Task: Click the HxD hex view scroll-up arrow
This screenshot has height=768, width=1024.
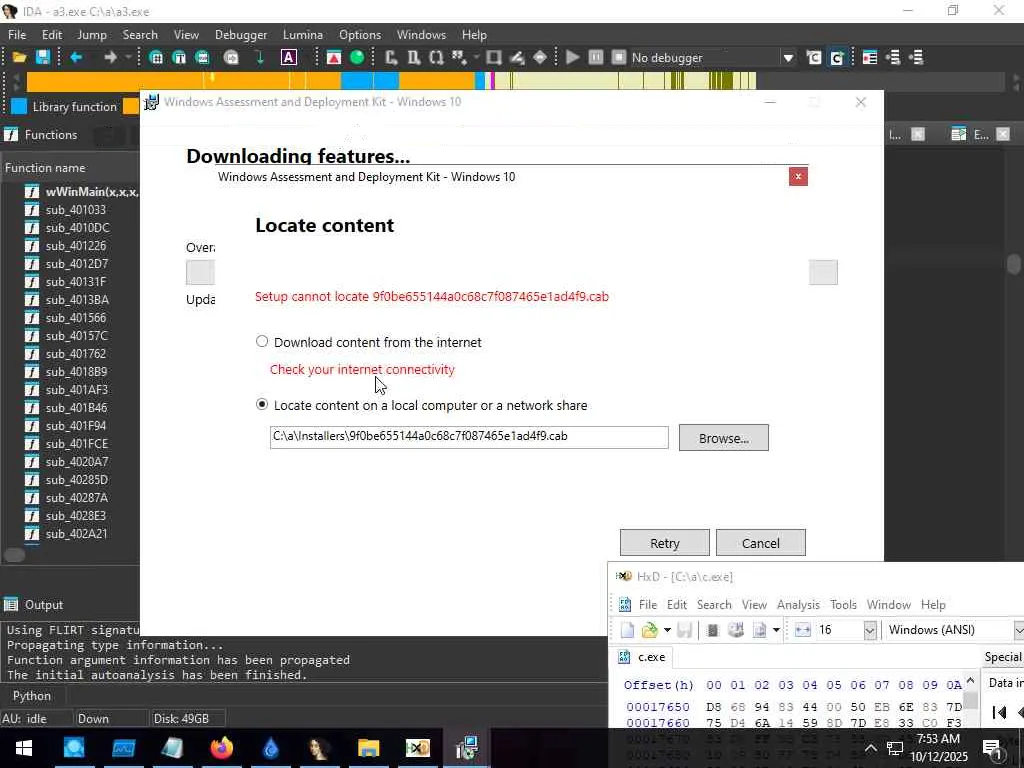Action: tap(970, 681)
